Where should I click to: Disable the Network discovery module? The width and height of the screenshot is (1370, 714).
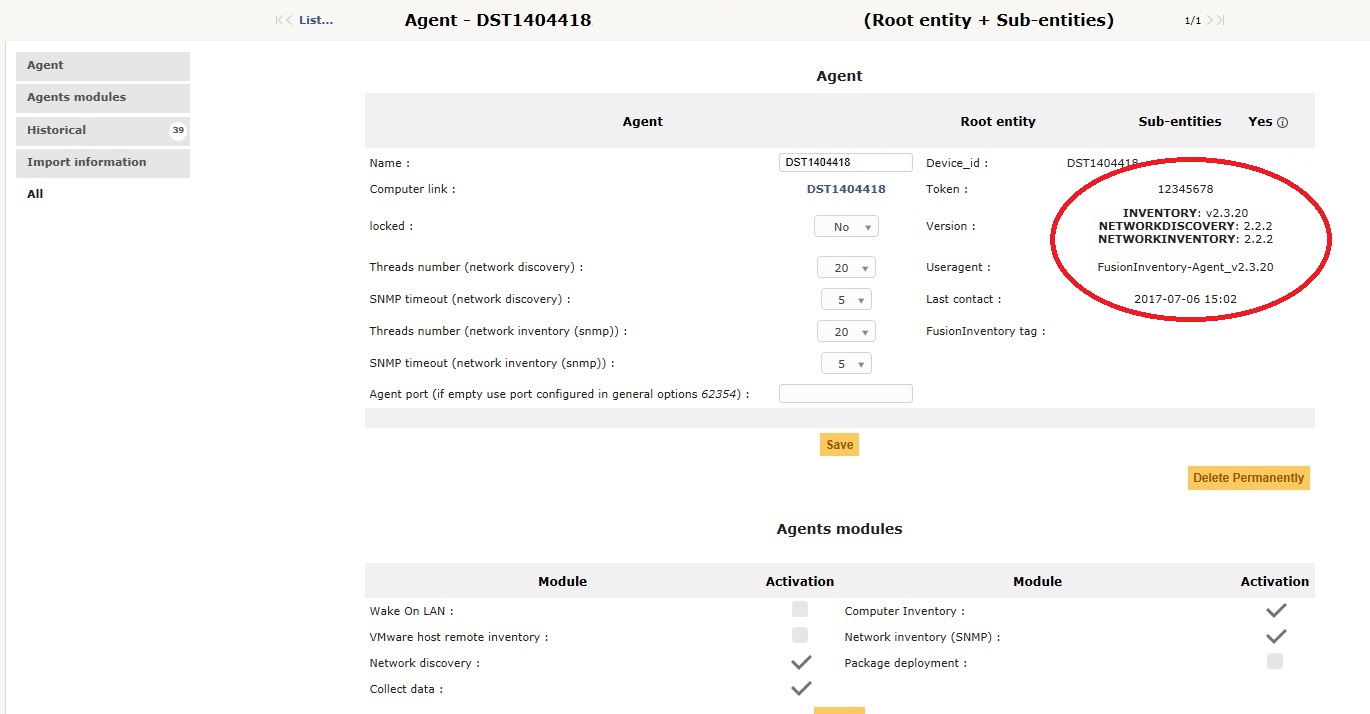[800, 661]
